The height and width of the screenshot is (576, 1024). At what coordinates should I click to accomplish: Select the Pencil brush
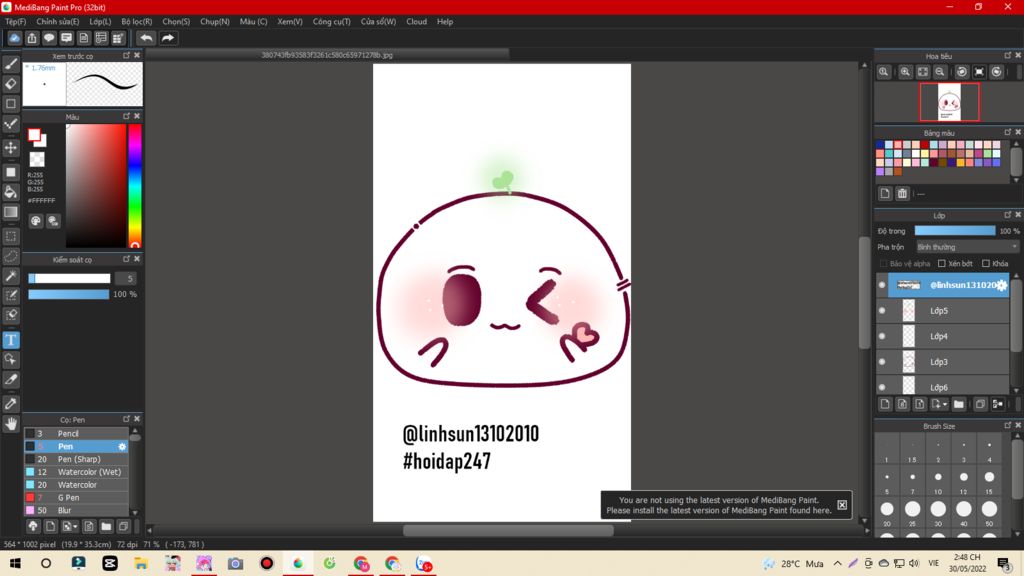tap(76, 434)
